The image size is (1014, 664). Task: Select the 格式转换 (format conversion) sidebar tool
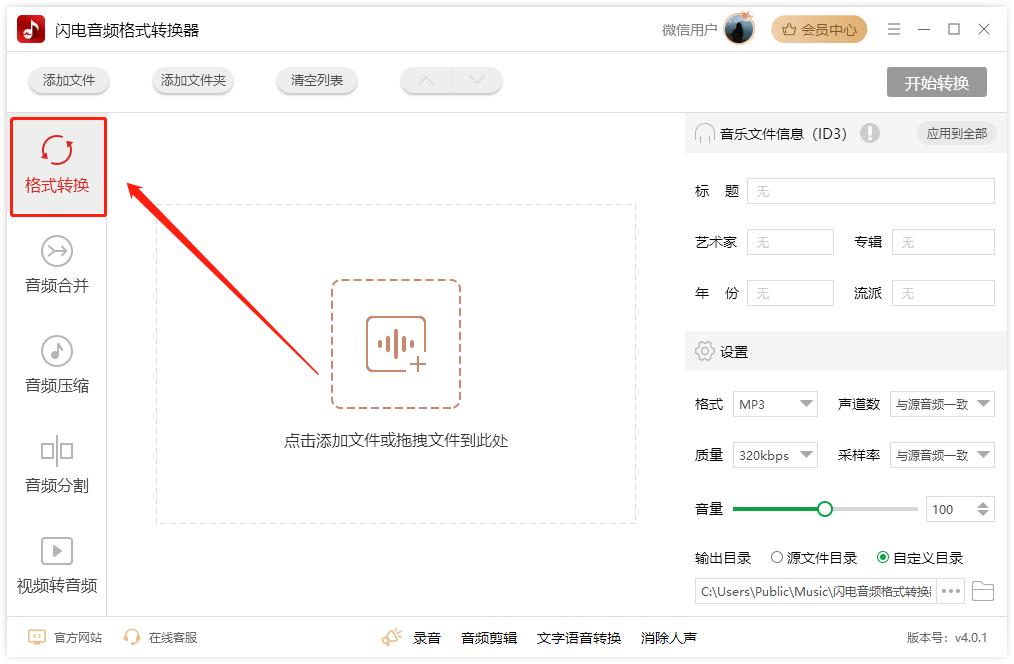[58, 165]
